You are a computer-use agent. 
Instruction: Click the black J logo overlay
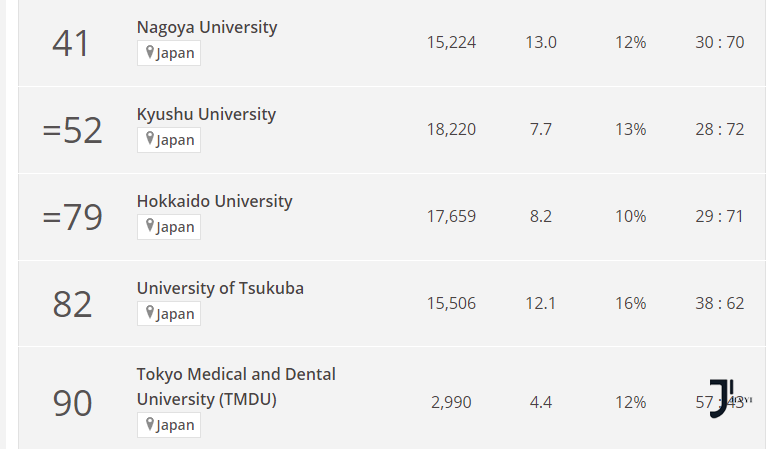pyautogui.click(x=722, y=398)
